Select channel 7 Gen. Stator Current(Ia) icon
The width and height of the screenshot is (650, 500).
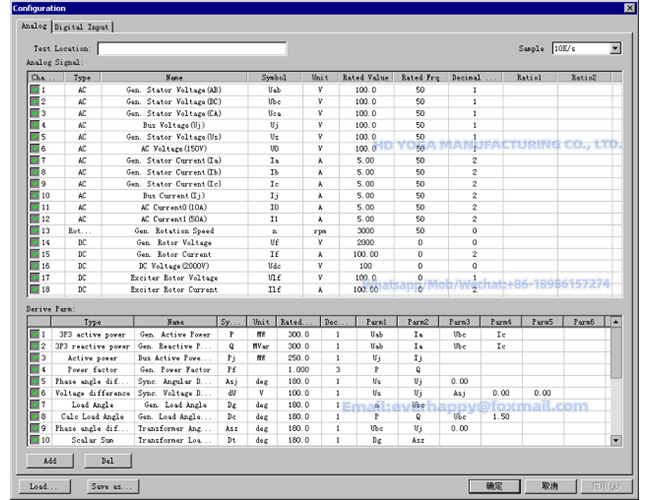point(34,161)
